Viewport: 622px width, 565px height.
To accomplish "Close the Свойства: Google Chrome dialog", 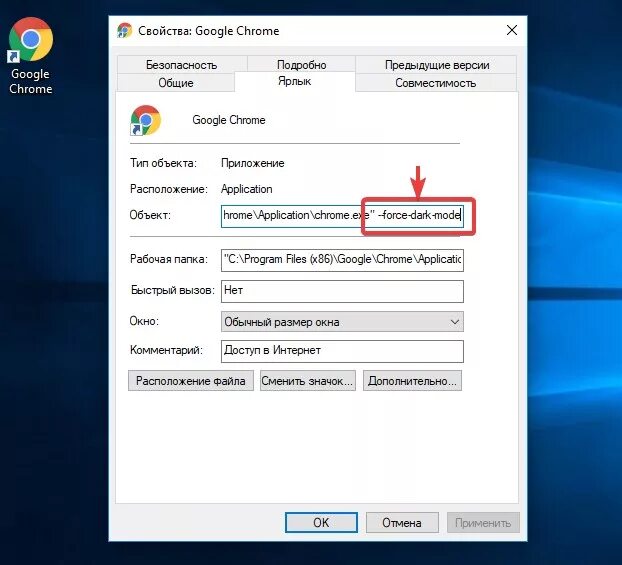I will coord(512,30).
